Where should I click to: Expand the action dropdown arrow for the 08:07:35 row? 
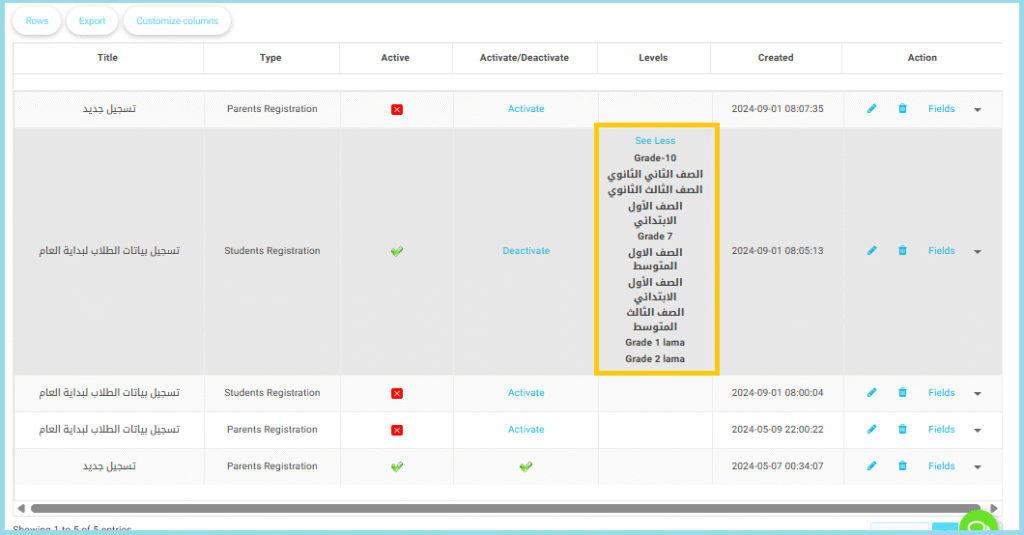coord(978,109)
